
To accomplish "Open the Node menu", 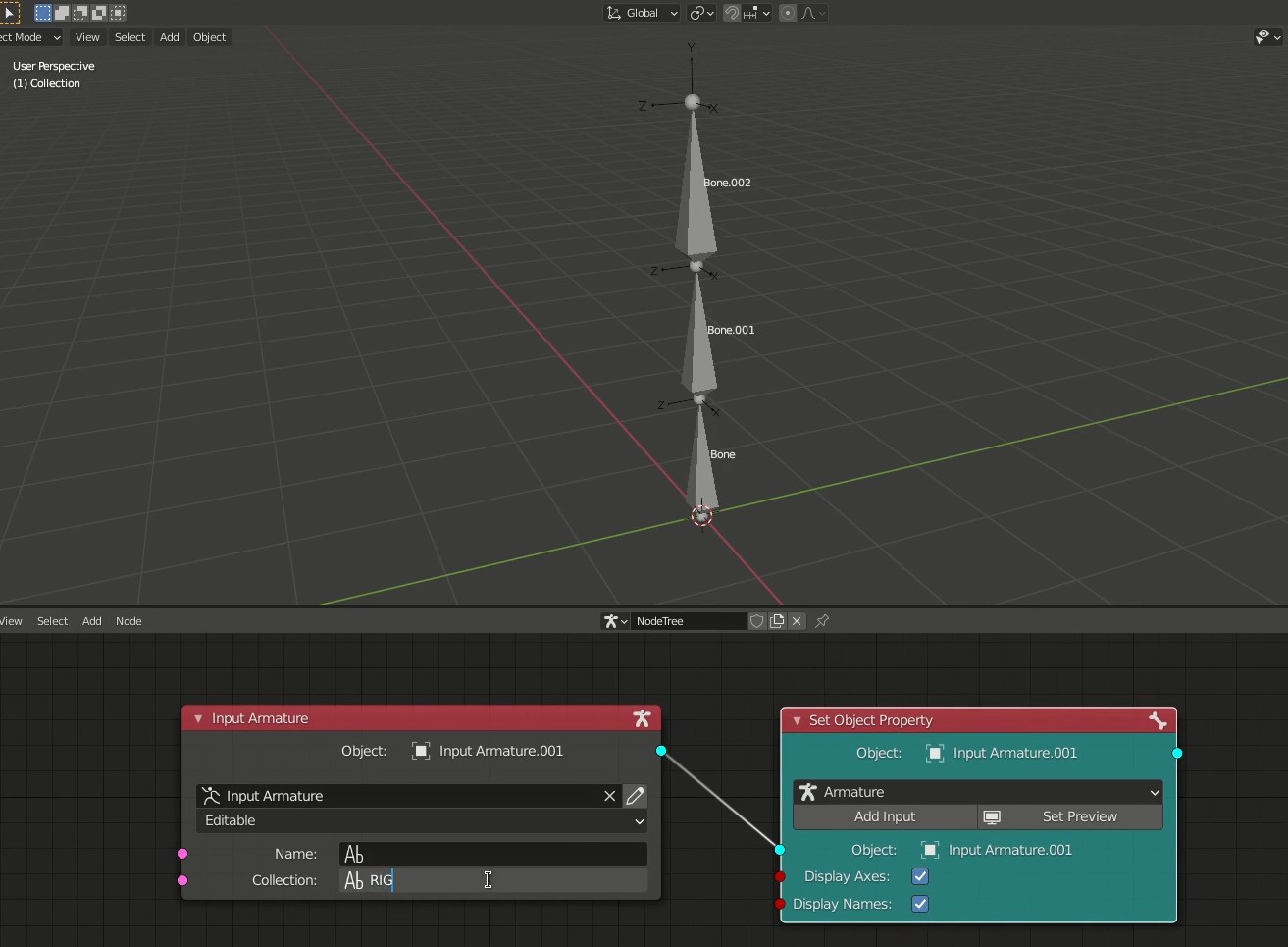I will tap(129, 621).
